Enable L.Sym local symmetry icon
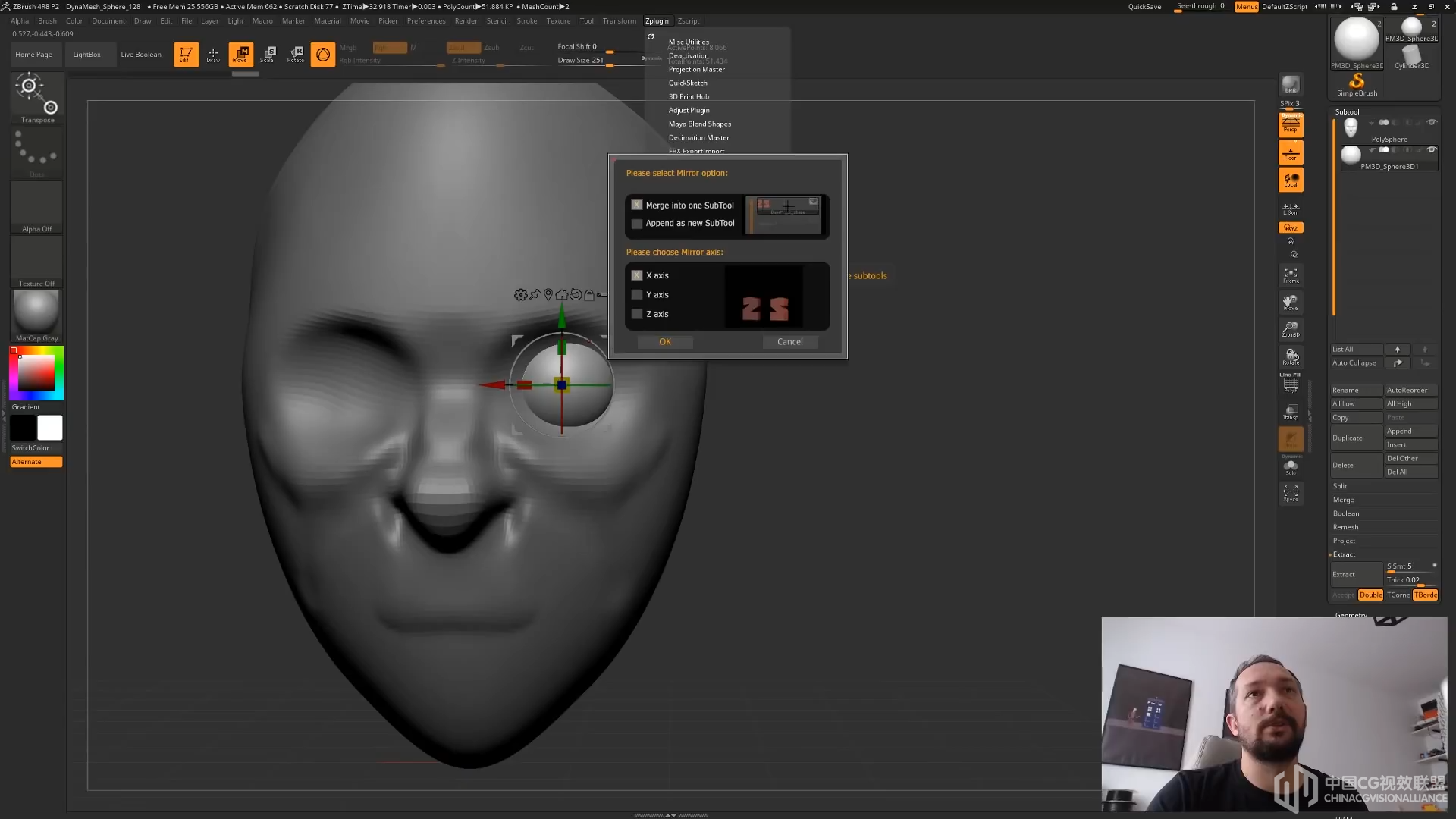 tap(1291, 208)
